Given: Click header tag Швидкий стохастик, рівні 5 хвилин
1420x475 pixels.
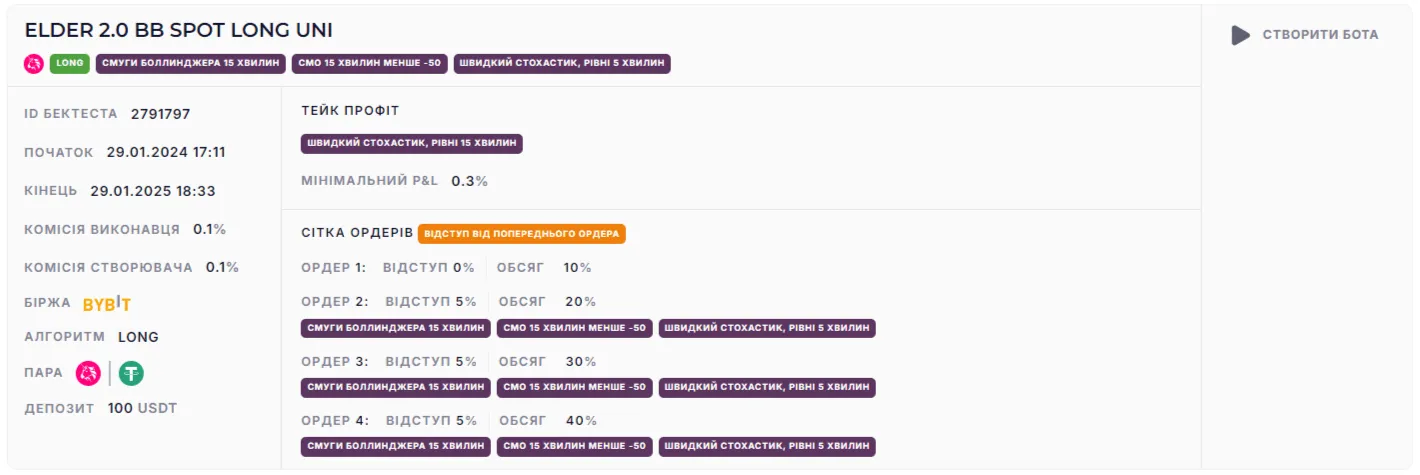Looking at the screenshot, I should pyautogui.click(x=562, y=64).
